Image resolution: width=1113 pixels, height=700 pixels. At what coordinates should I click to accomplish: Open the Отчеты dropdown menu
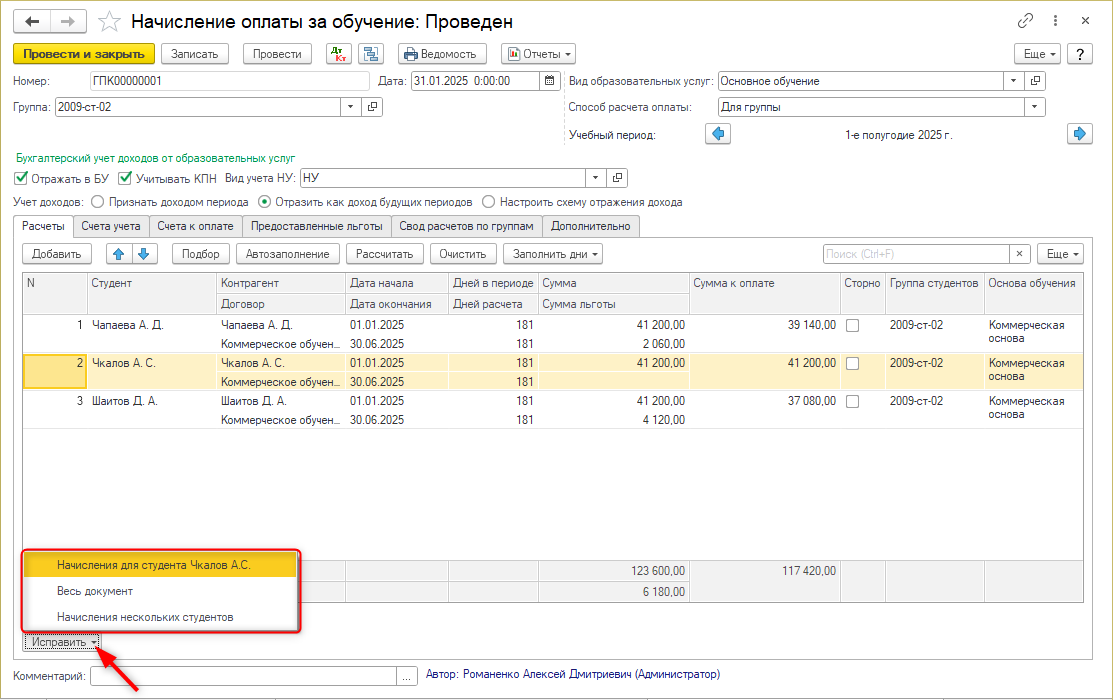(x=538, y=54)
